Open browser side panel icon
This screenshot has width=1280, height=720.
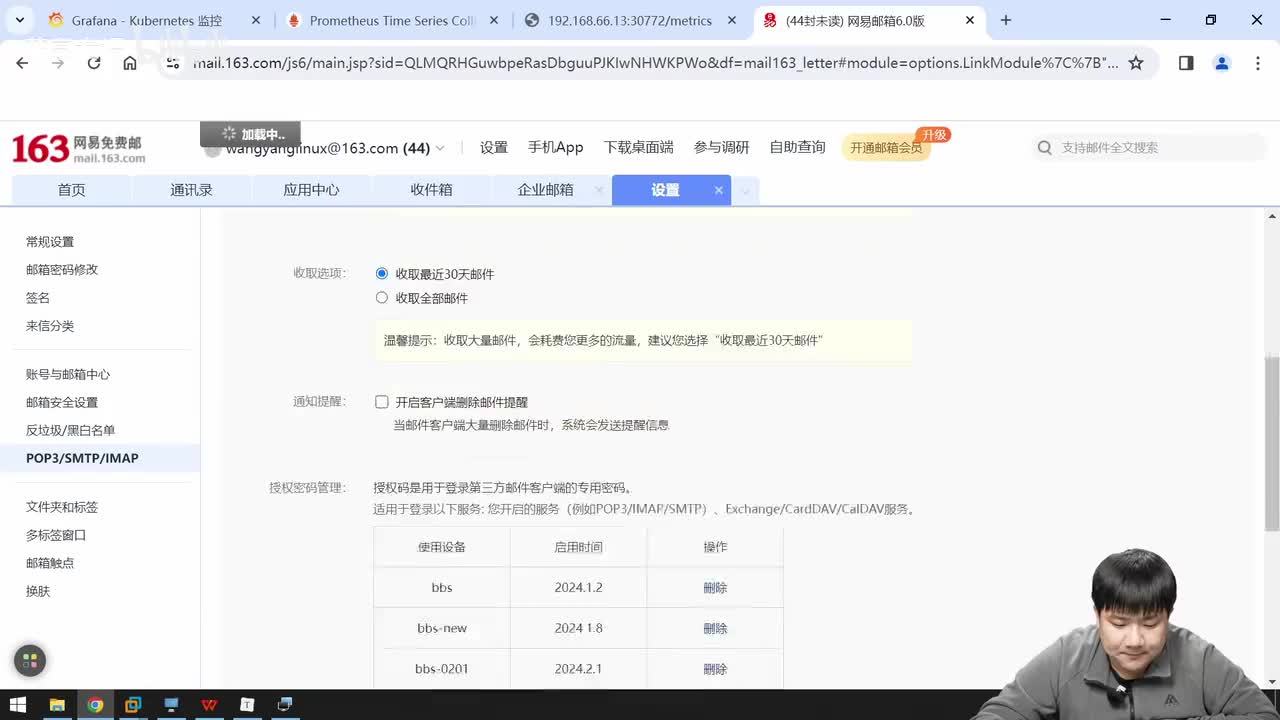1186,63
